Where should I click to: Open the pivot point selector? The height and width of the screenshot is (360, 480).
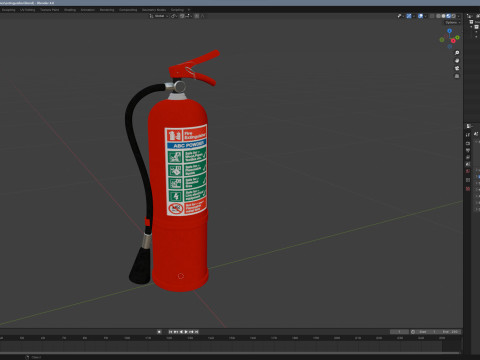pyautogui.click(x=173, y=16)
